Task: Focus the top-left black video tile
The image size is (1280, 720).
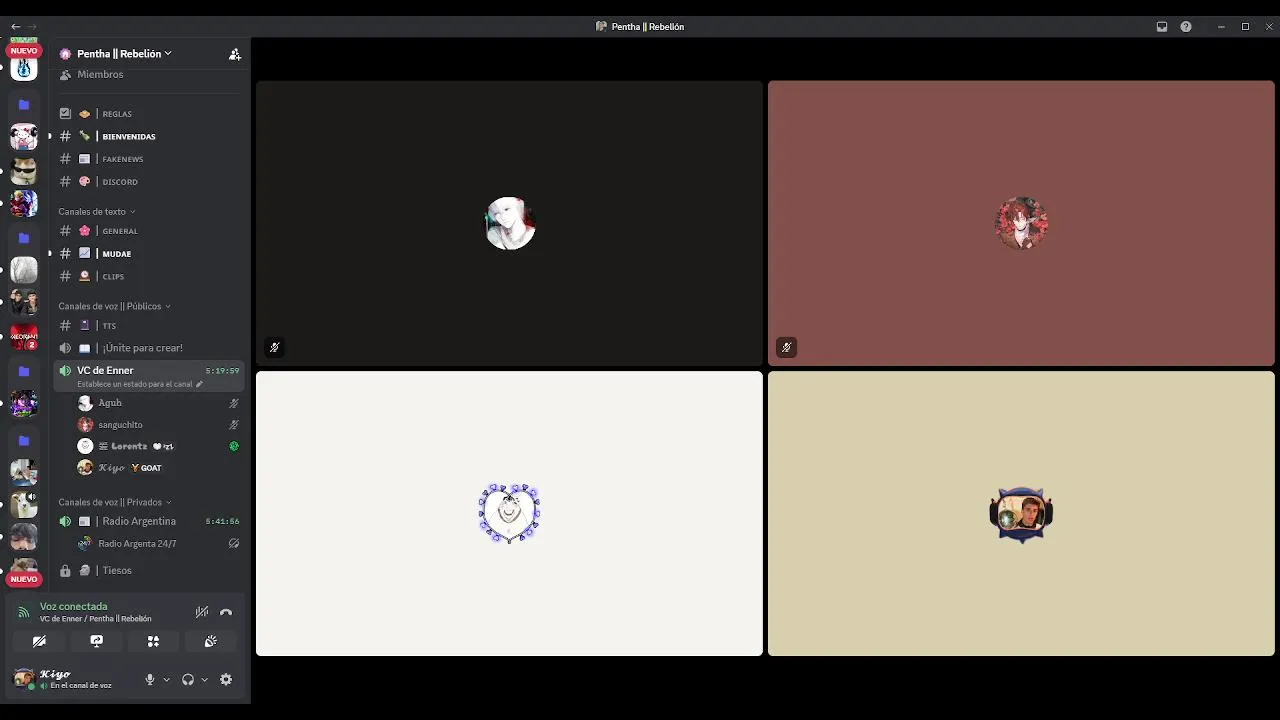Action: pos(509,223)
